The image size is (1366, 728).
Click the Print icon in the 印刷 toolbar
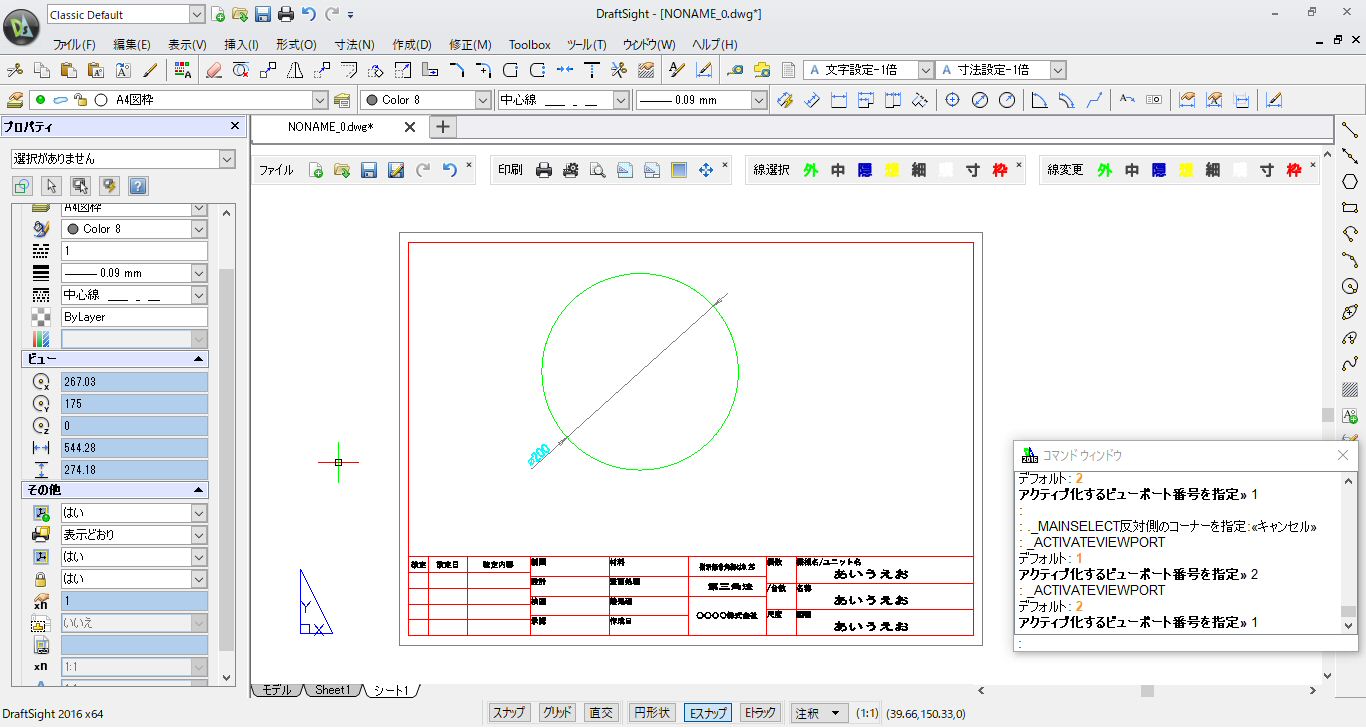544,170
